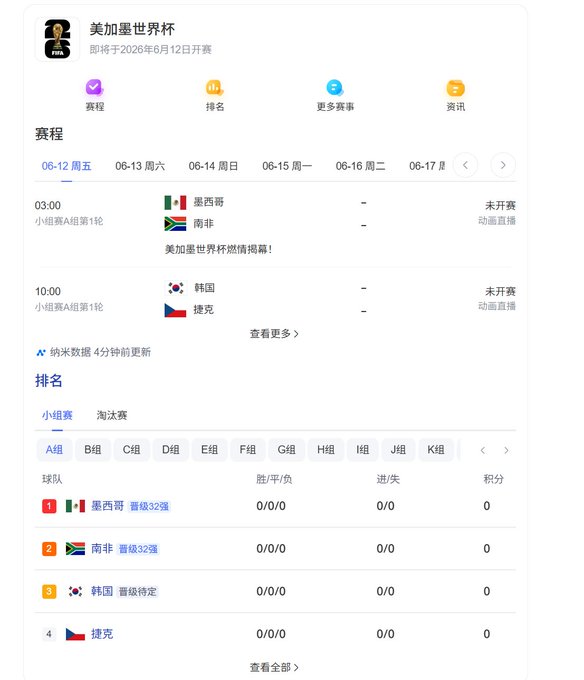Select the A组 group chip

click(x=54, y=450)
